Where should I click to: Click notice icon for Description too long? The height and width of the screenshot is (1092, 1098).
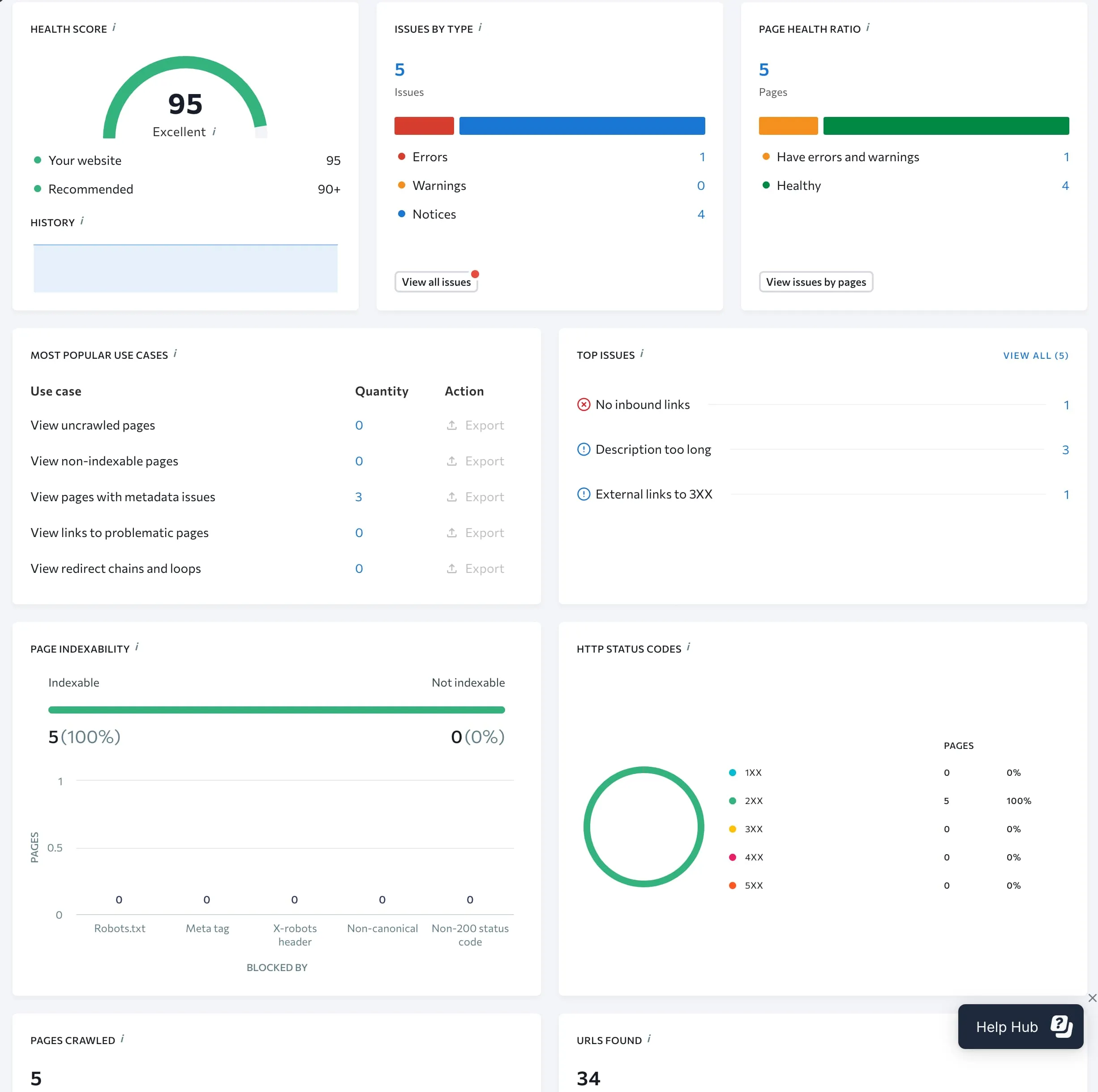(x=583, y=450)
